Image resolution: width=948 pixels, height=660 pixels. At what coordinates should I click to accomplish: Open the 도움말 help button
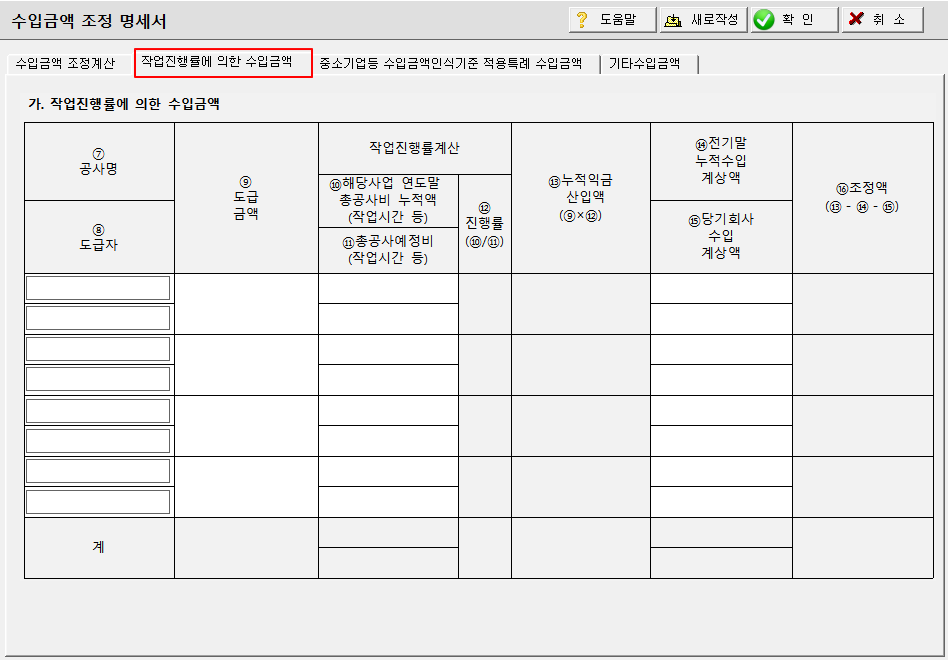[612, 19]
